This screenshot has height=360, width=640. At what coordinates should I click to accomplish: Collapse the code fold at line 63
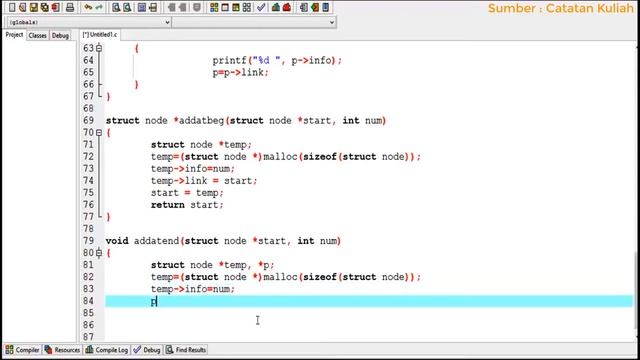point(99,49)
